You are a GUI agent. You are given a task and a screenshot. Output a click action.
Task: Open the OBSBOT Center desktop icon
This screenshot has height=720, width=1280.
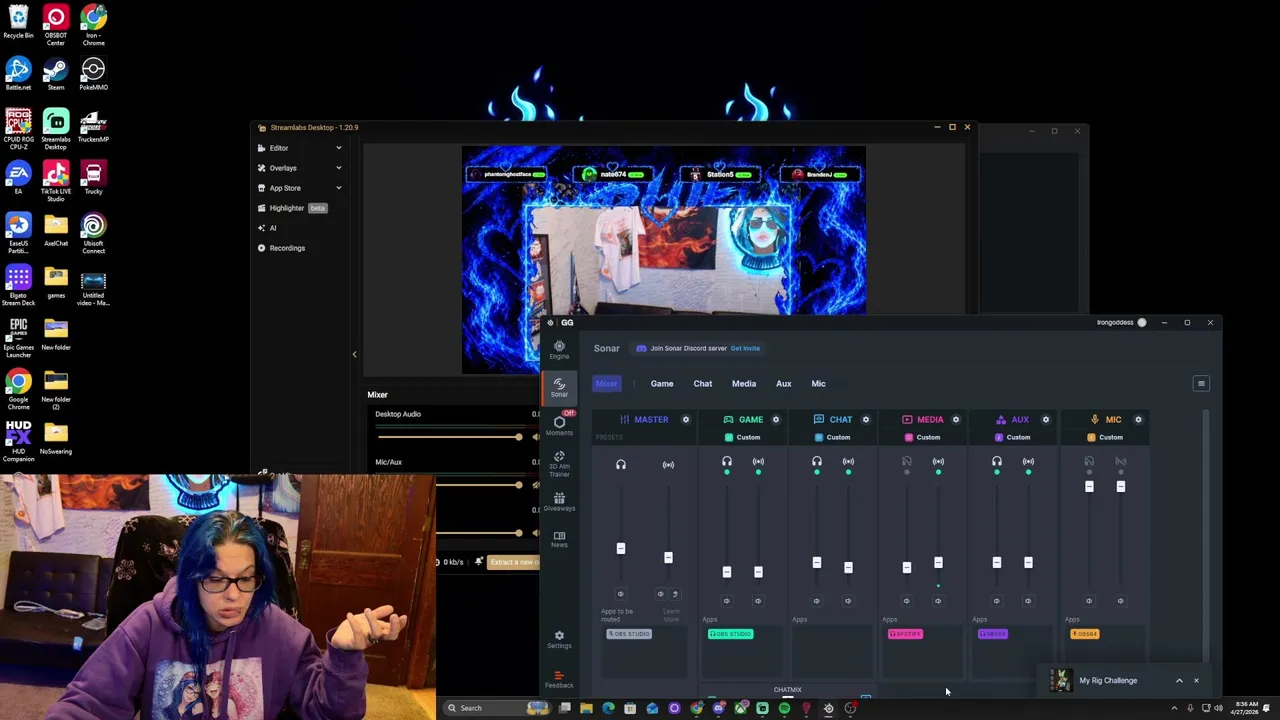[x=56, y=26]
